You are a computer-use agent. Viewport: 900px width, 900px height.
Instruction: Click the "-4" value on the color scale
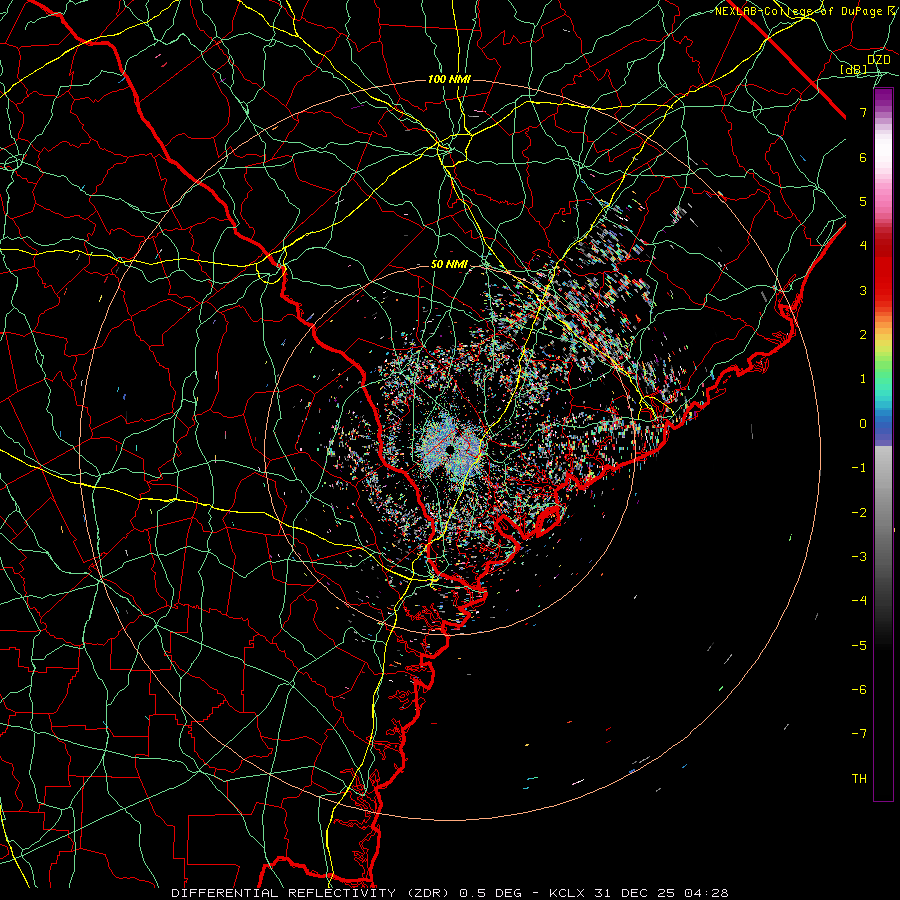coord(859,601)
